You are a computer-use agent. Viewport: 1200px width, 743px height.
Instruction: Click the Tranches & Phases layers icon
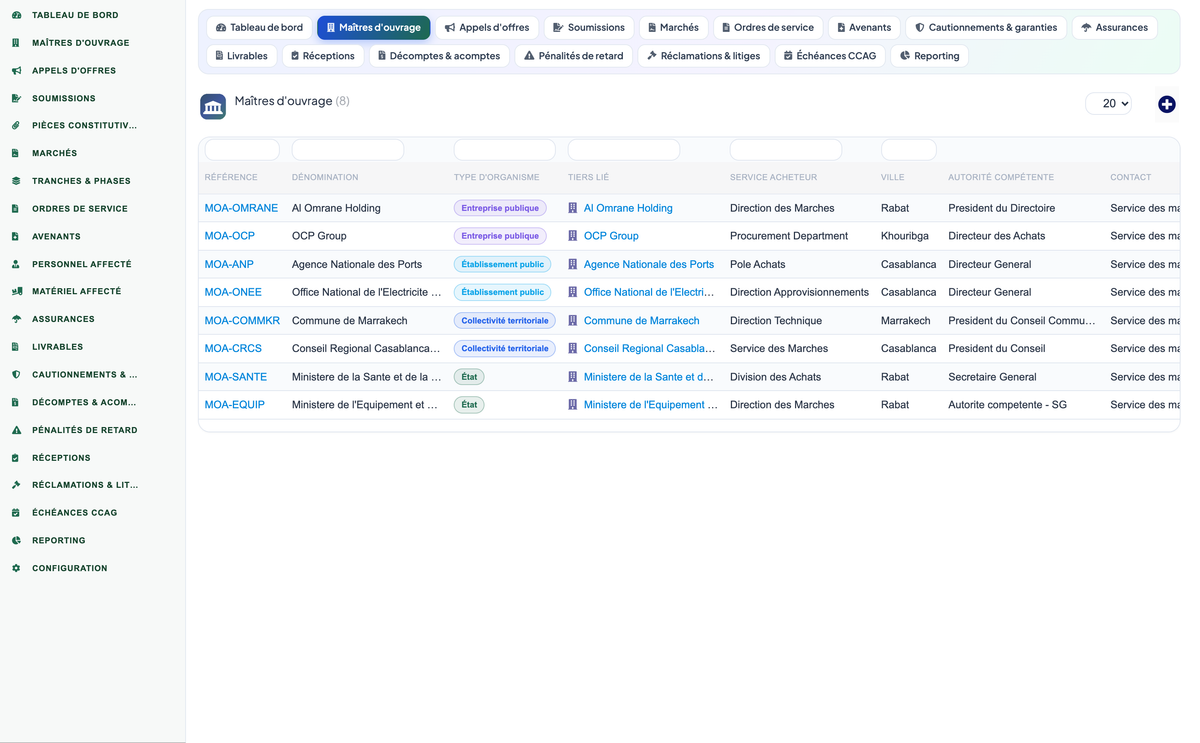tap(16, 181)
